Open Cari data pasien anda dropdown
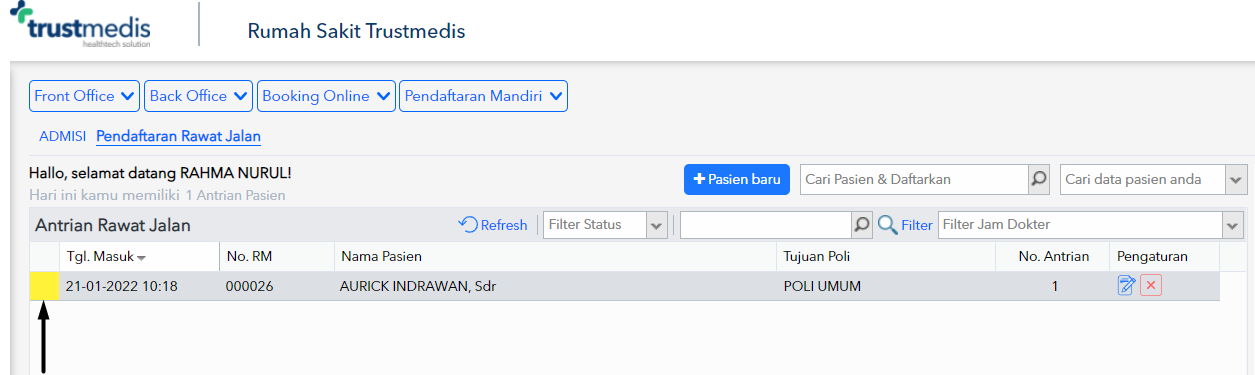The width and height of the screenshot is (1255, 375). tap(1153, 179)
